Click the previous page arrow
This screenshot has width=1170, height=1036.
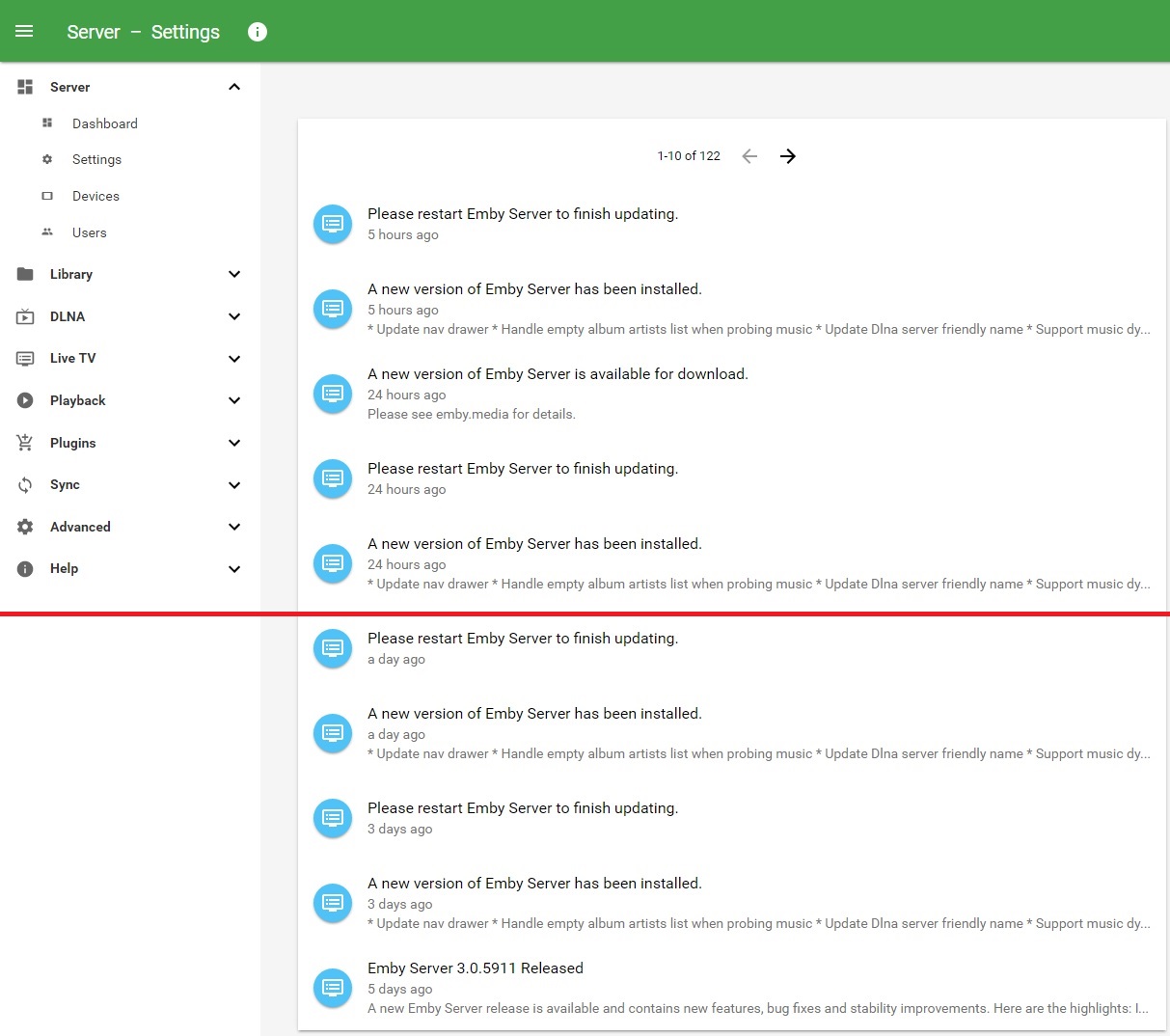[749, 156]
